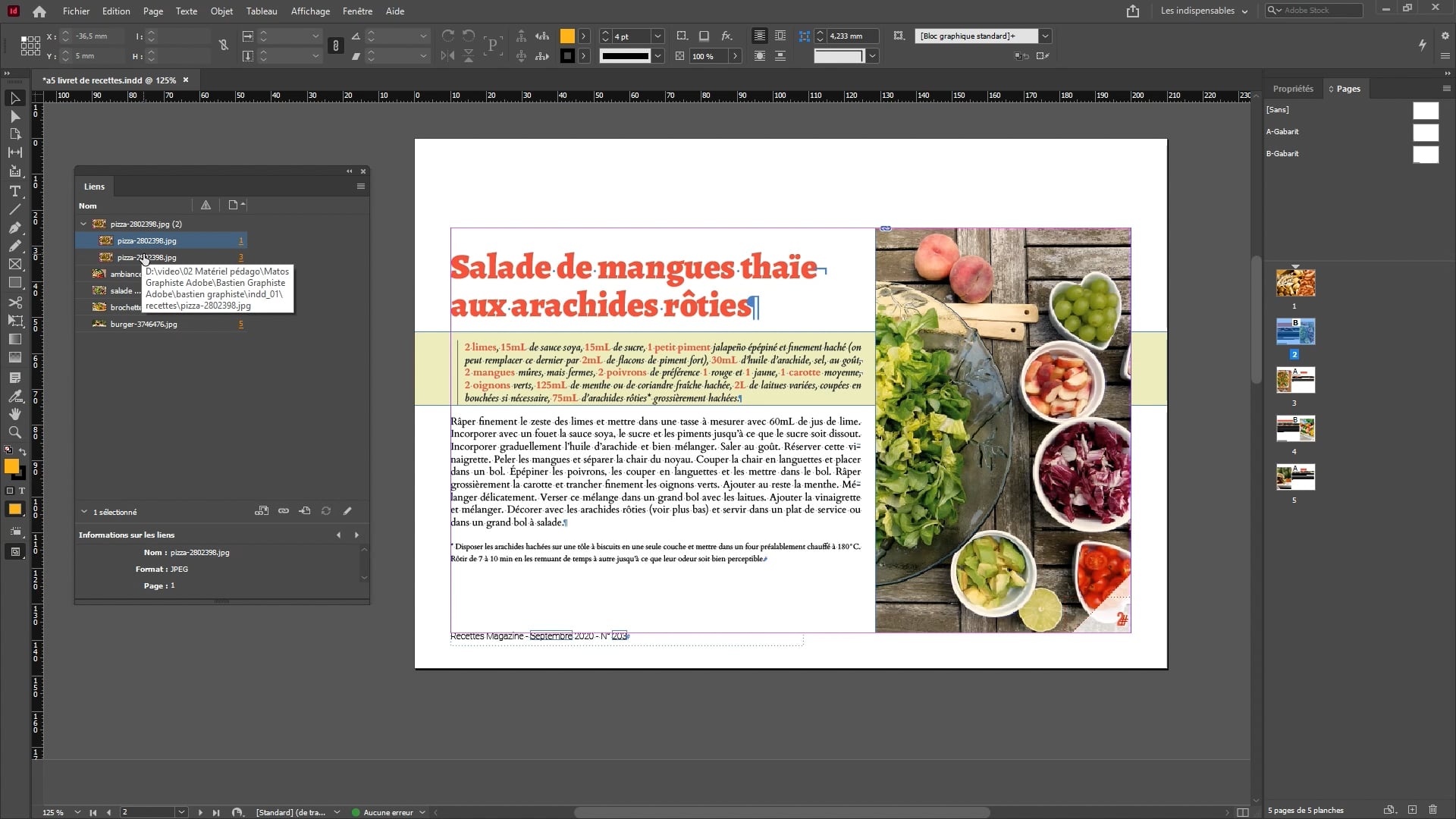Select the Scissors tool
Viewport: 1456px width, 819px height.
[x=14, y=302]
